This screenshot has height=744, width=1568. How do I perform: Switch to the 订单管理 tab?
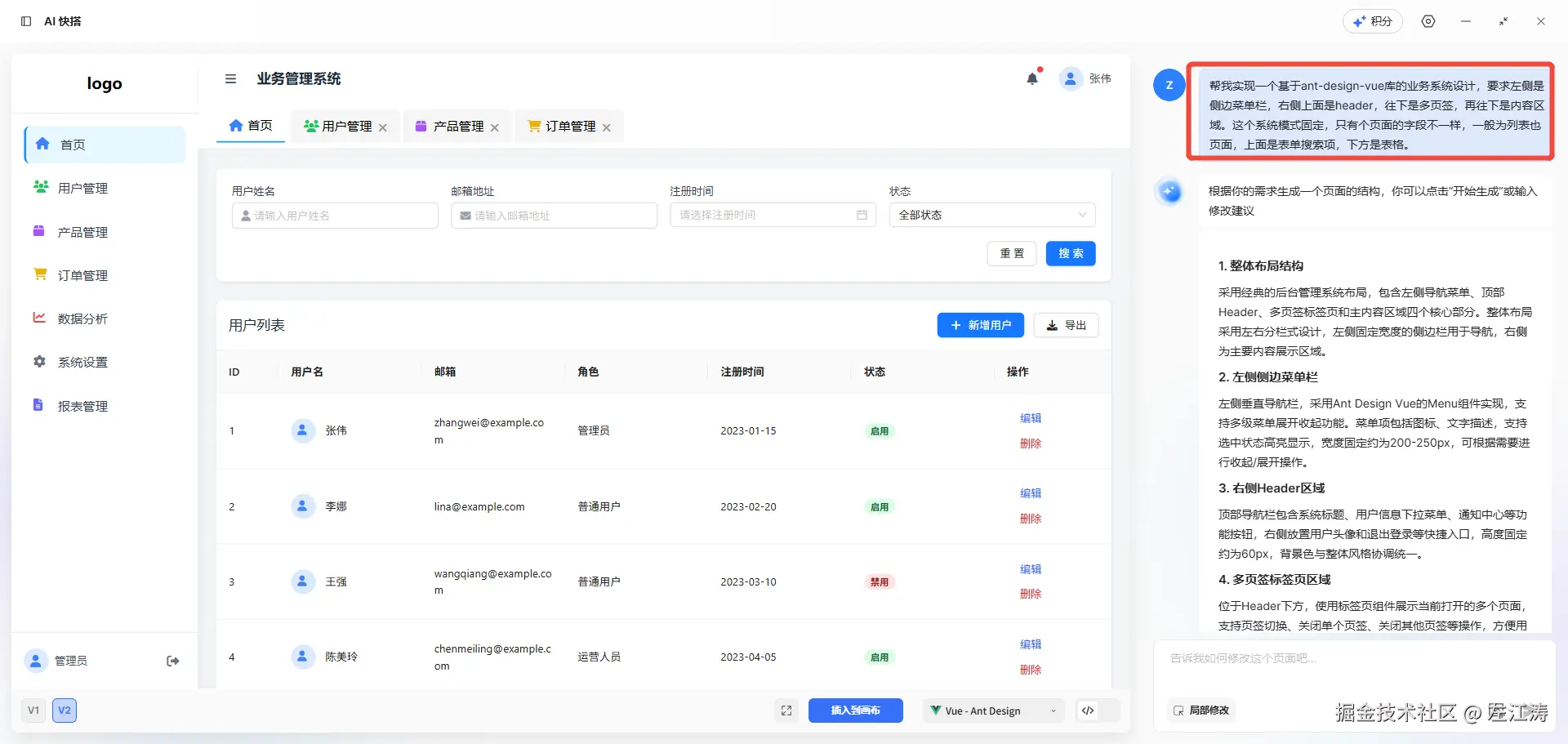[569, 127]
